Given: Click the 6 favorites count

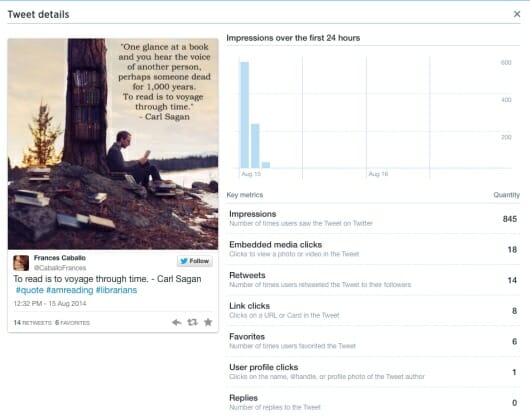Looking at the screenshot, I should 72,323.
